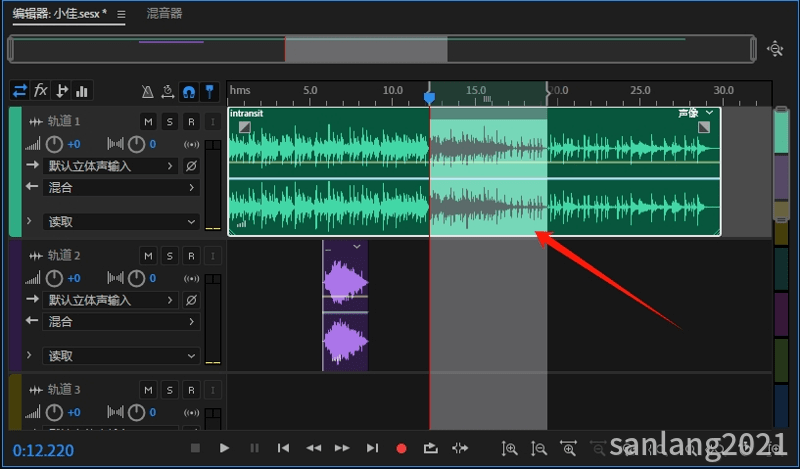Open editor panel menu icon next to 小佳.sesx
The image size is (800, 469).
point(121,14)
